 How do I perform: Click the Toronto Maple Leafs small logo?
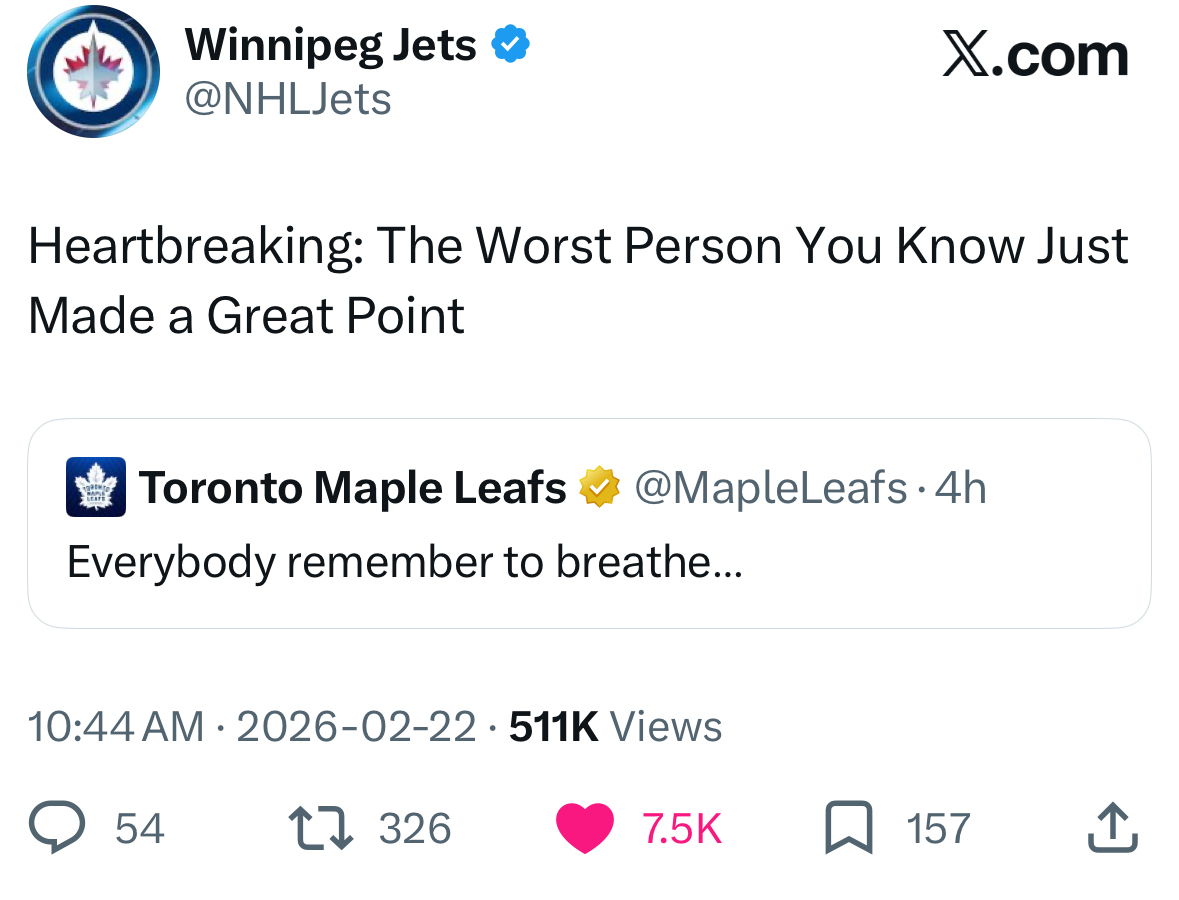click(96, 487)
